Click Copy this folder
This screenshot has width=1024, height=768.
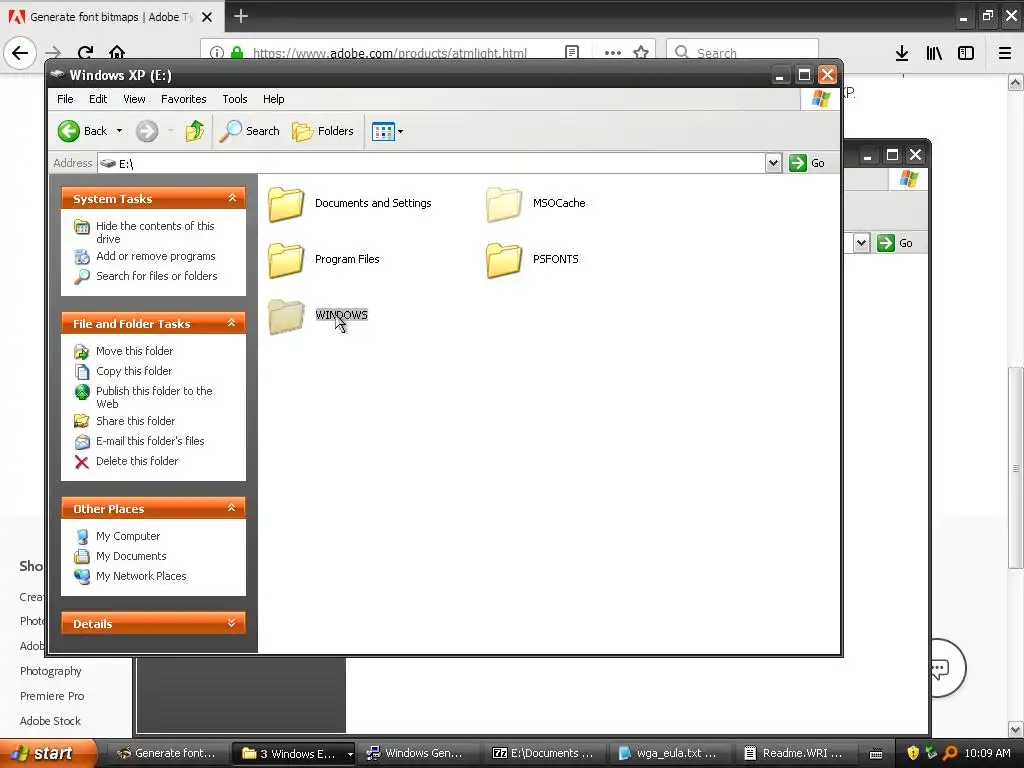(x=134, y=371)
